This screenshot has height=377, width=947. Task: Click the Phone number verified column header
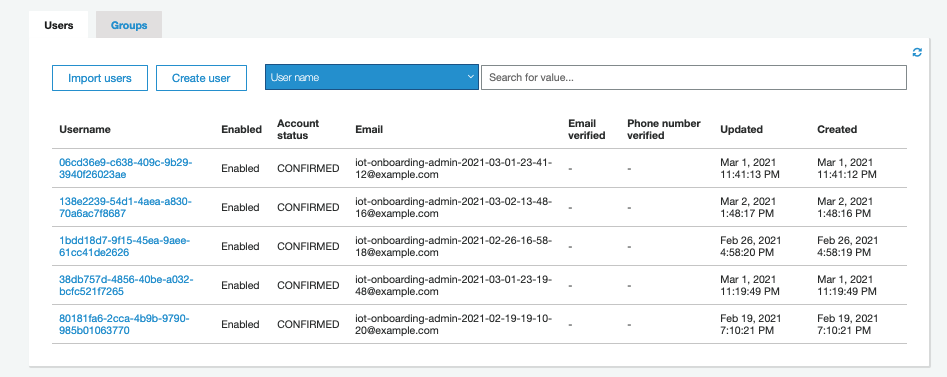tap(664, 129)
